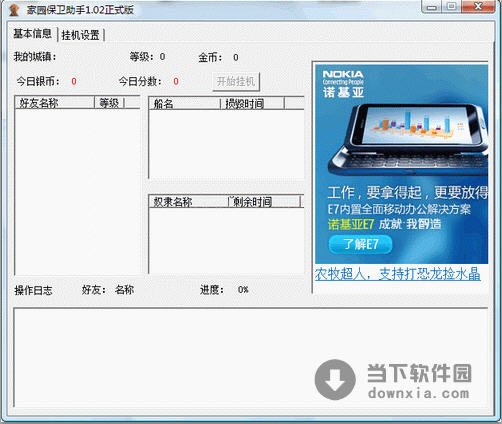Image resolution: width=502 pixels, height=424 pixels.
Task: Click the 等级： label in the top info row
Action: click(x=142, y=57)
